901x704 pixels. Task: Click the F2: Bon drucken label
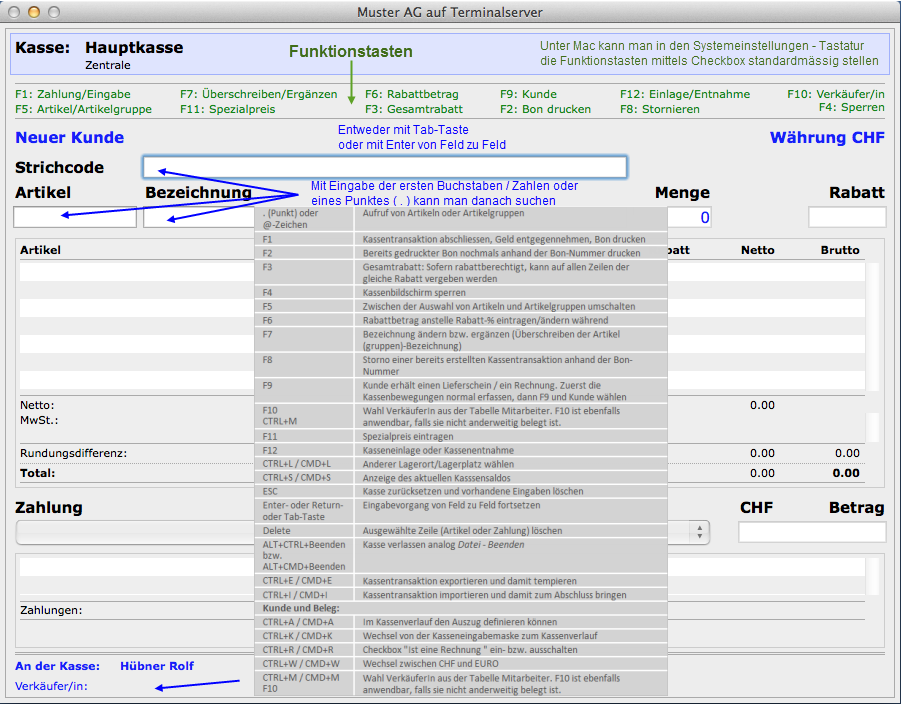[545, 109]
